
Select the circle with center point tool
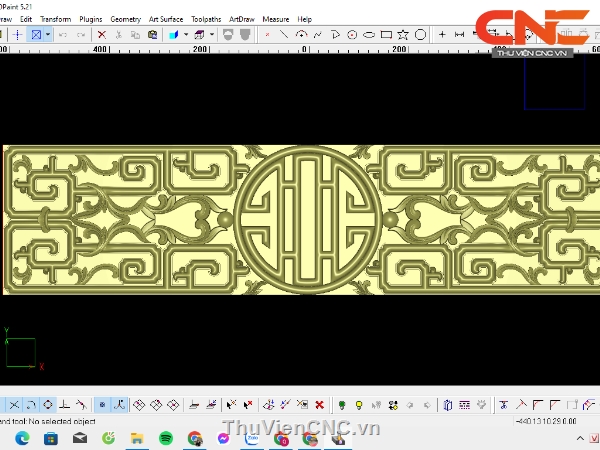click(x=352, y=35)
